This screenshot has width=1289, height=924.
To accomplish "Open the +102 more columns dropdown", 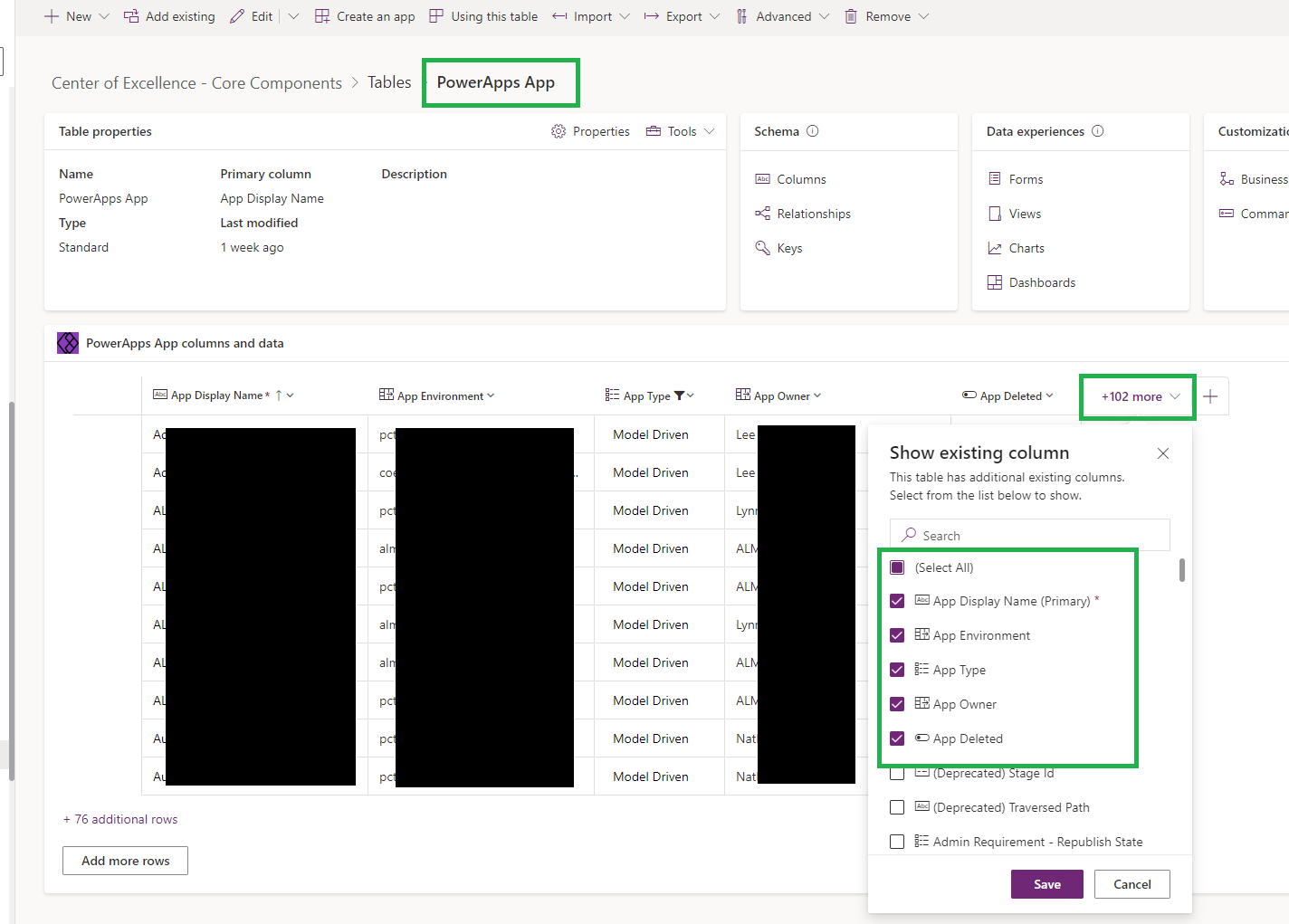I will pos(1137,395).
